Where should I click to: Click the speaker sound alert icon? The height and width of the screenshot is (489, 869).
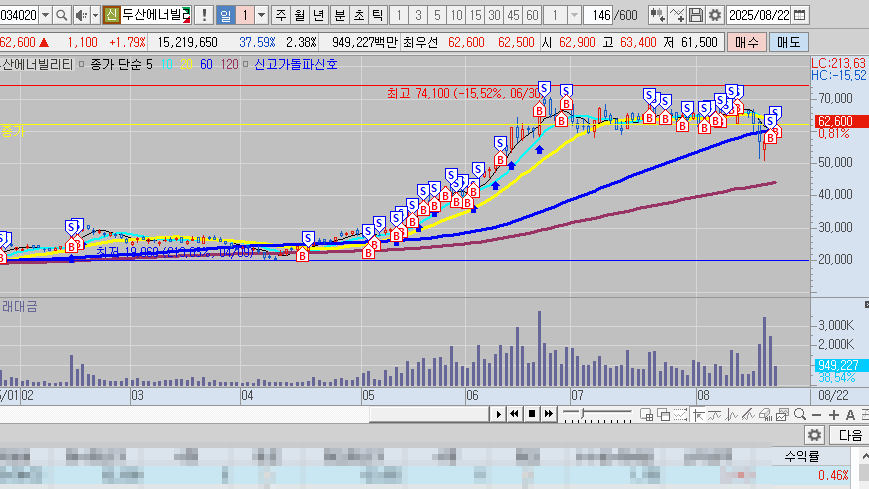click(x=81, y=15)
